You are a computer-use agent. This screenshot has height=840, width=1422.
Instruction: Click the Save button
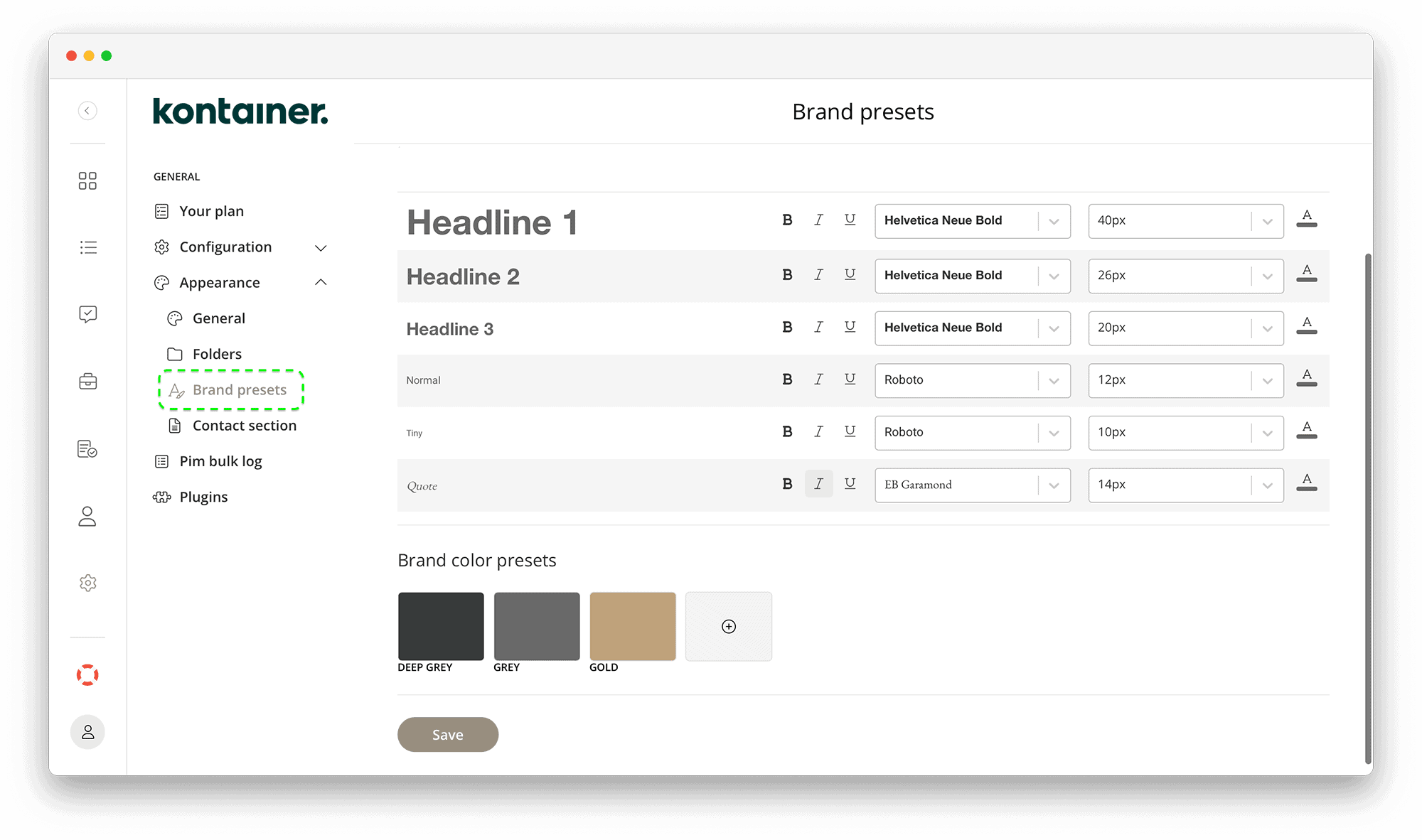click(x=447, y=734)
